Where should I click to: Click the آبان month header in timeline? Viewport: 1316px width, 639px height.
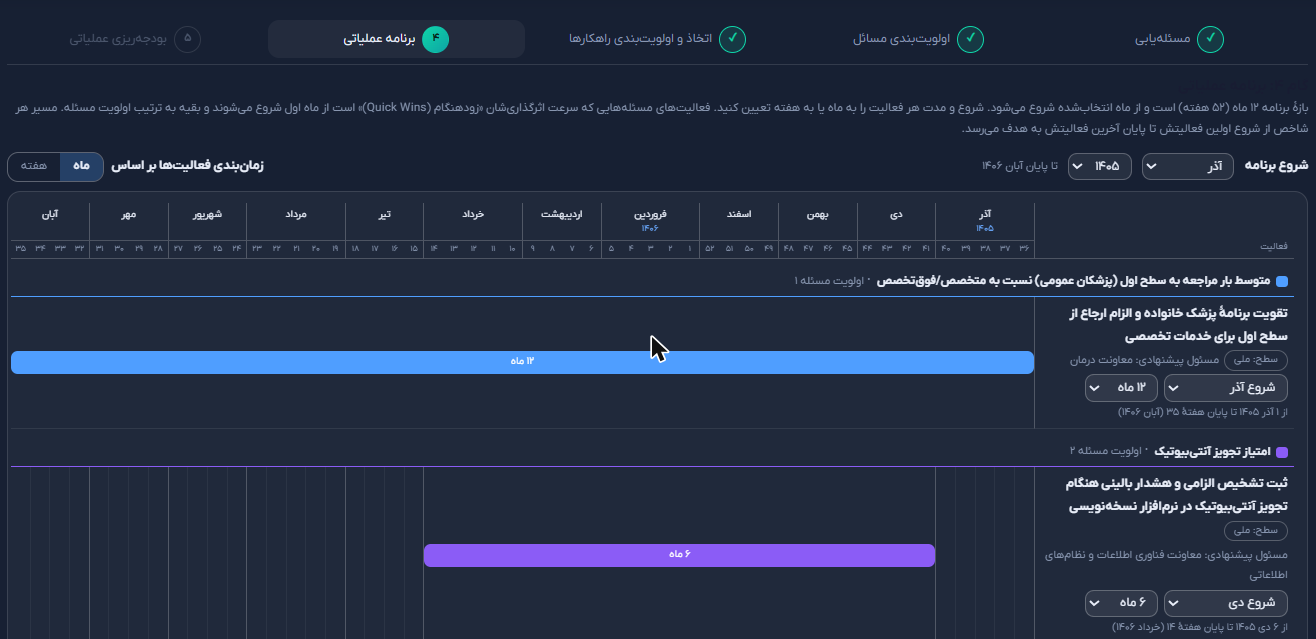(50, 214)
